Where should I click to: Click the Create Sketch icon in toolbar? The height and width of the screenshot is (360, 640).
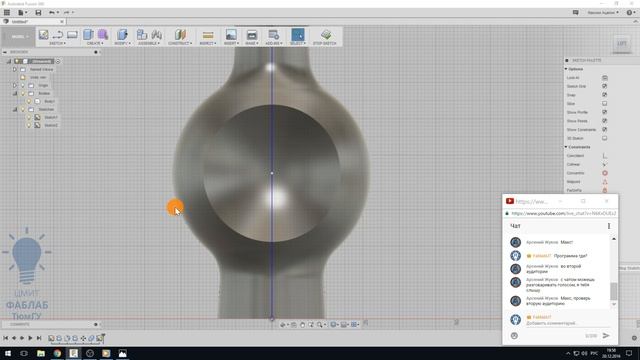tap(43, 35)
